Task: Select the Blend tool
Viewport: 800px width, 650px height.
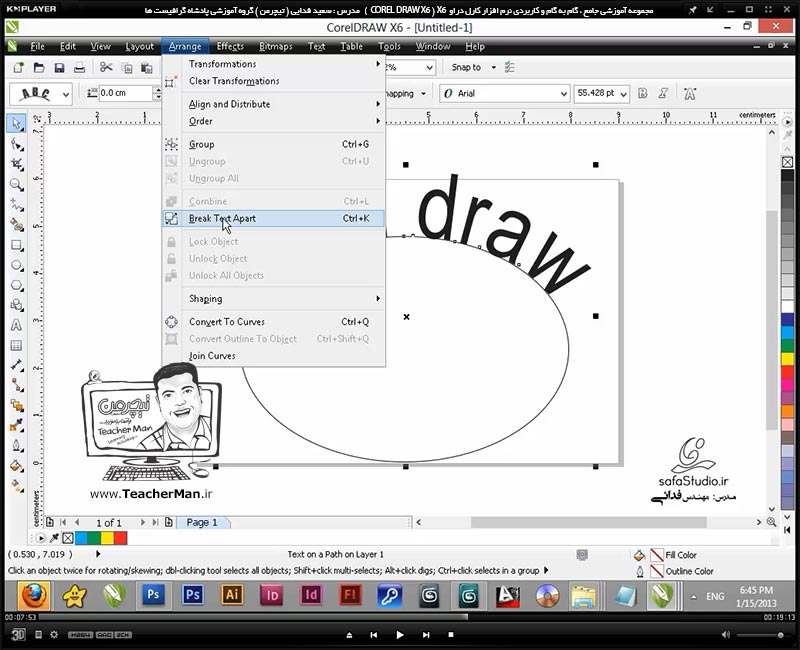Action: coord(16,406)
